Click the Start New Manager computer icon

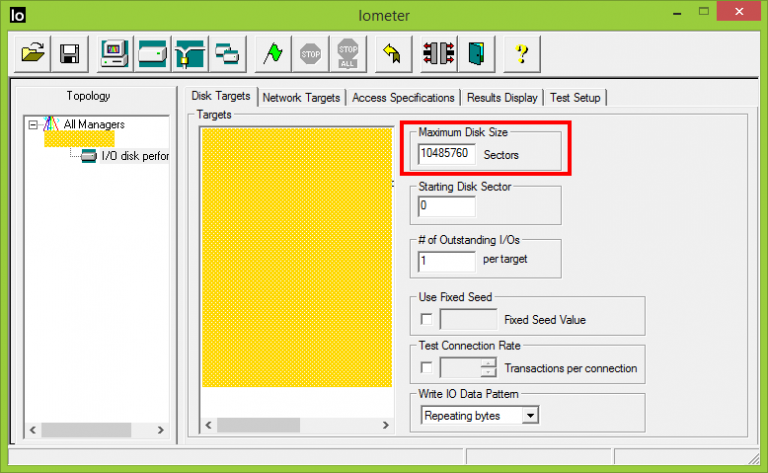click(115, 54)
